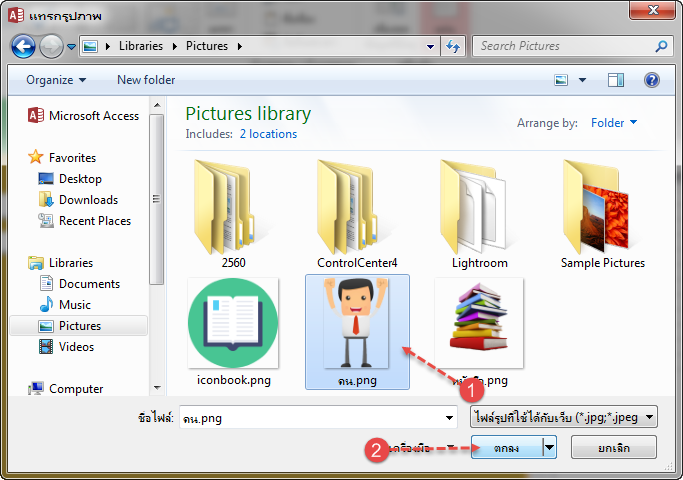The width and height of the screenshot is (683, 480).
Task: Expand the Organize menu
Action: [x=56, y=80]
